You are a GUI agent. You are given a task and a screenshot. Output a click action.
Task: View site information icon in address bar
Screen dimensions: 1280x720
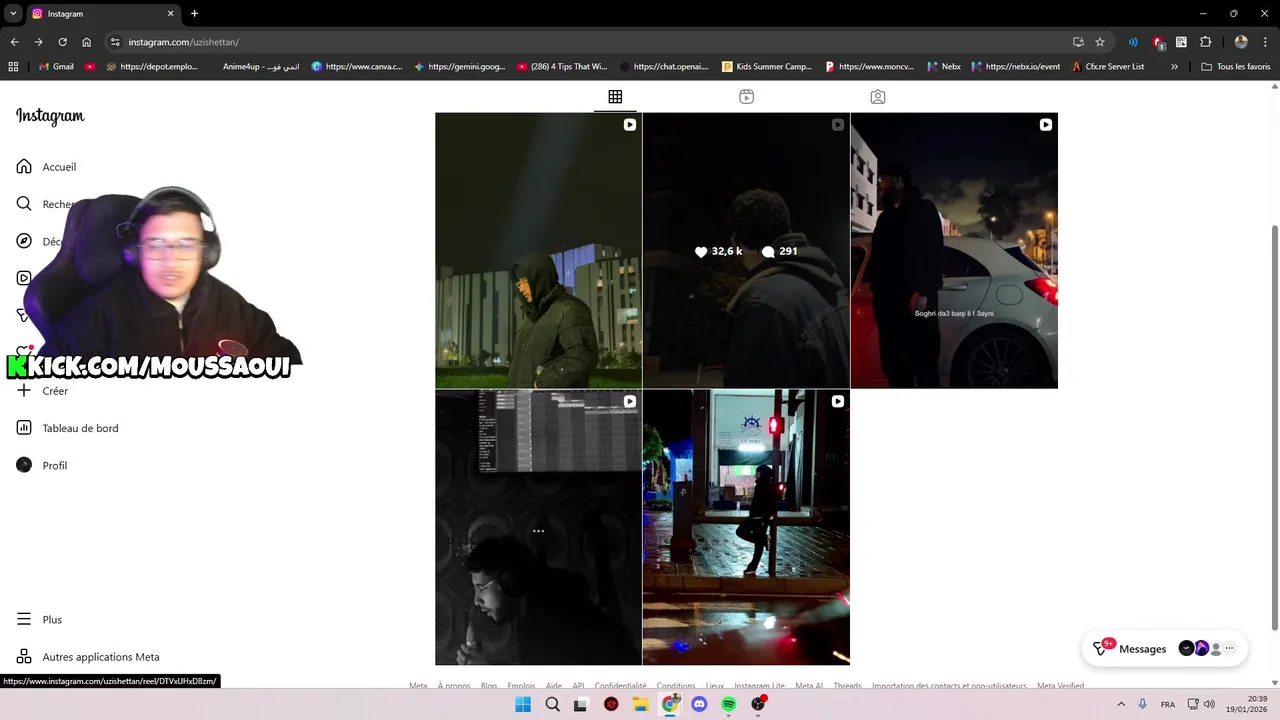(115, 42)
